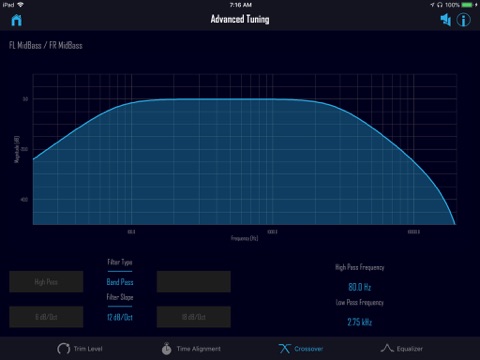Mute audio with the speaker icon

click(x=446, y=20)
